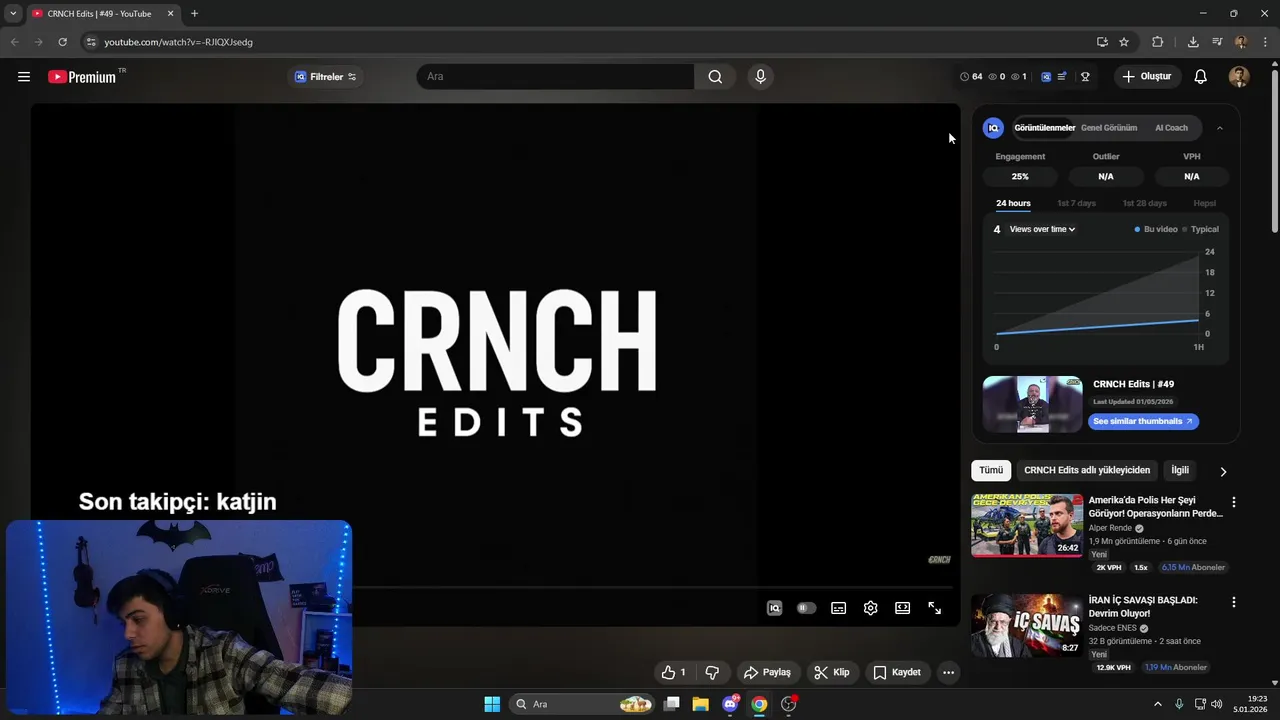Select the 1st 28 days range

coord(1144,203)
